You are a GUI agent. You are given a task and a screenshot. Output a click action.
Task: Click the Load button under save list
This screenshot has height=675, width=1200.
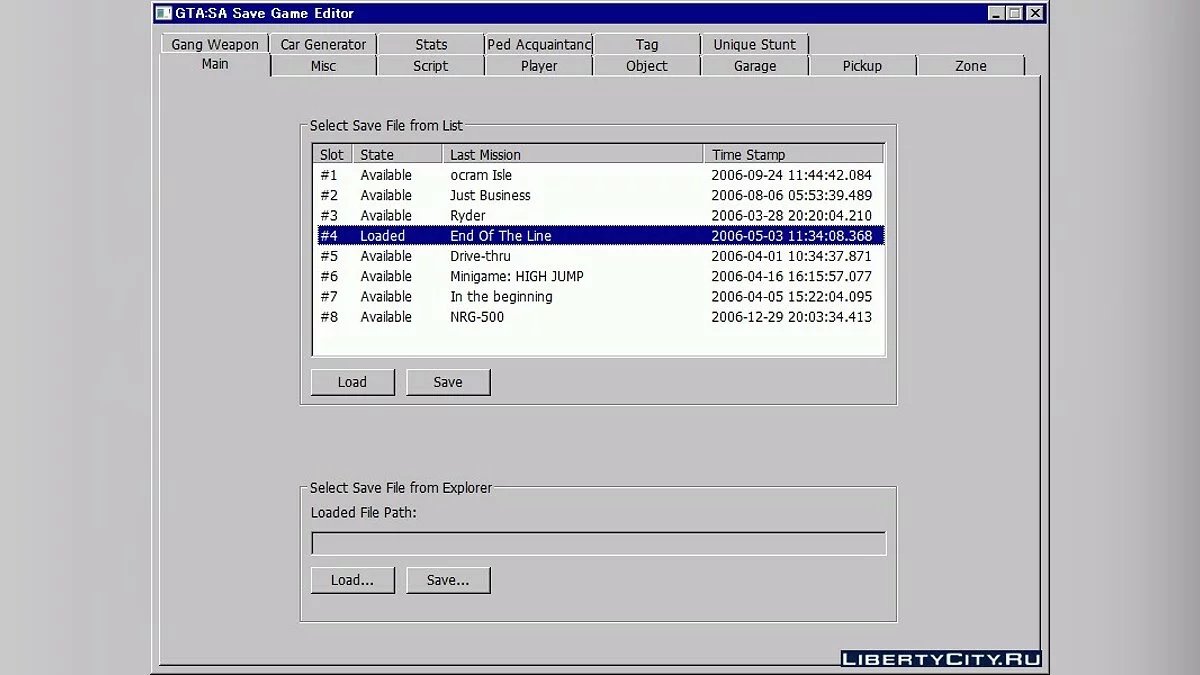(x=352, y=382)
